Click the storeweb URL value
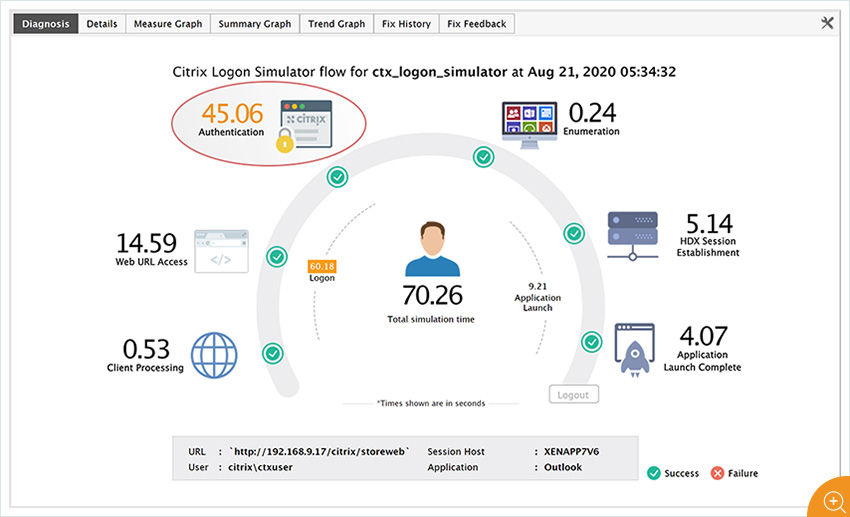 [x=320, y=451]
